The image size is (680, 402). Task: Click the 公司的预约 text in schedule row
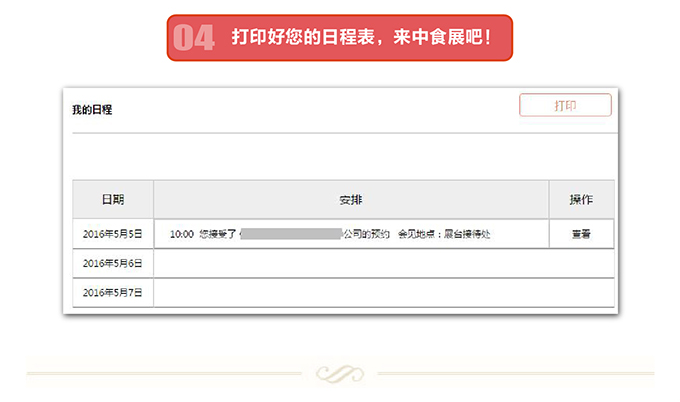(x=366, y=234)
